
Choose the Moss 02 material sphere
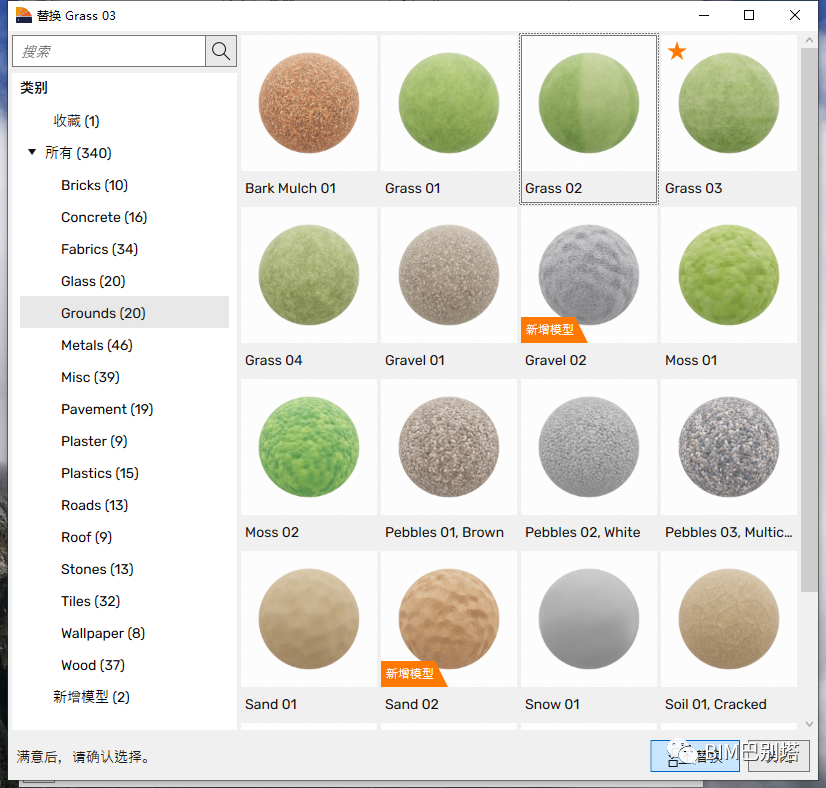click(309, 447)
